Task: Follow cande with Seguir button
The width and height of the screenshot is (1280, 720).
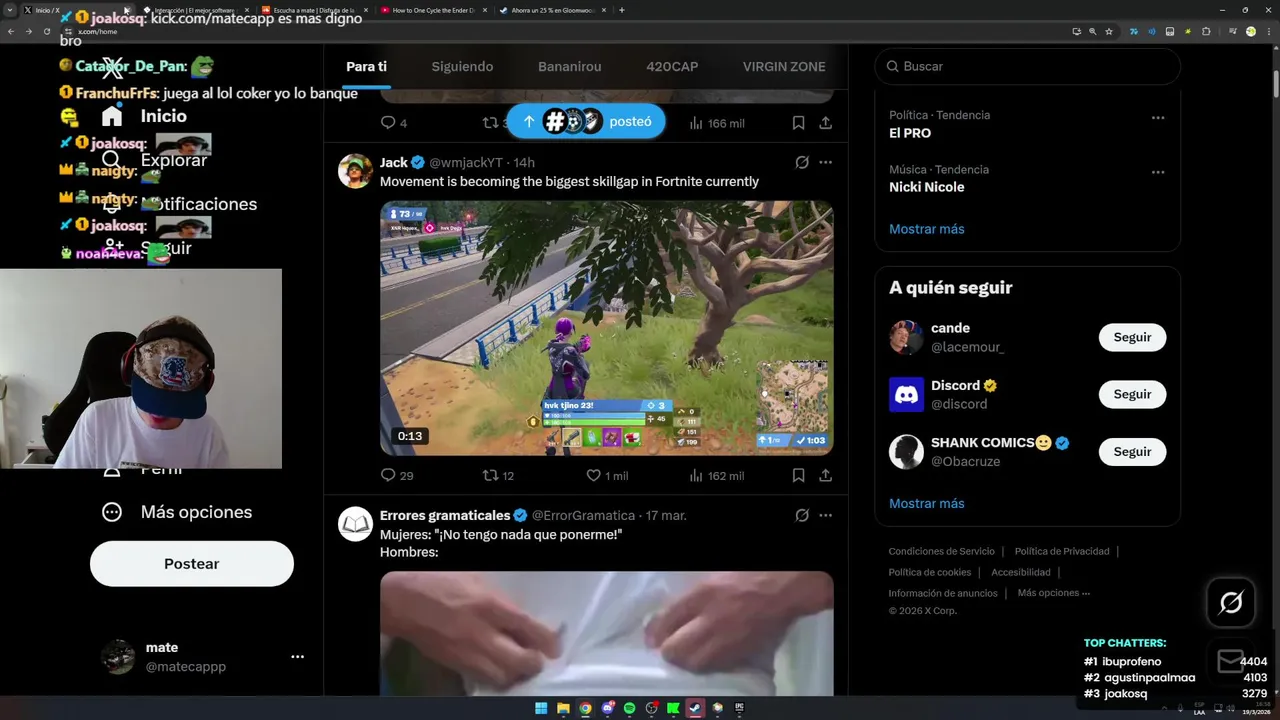Action: click(x=1132, y=337)
